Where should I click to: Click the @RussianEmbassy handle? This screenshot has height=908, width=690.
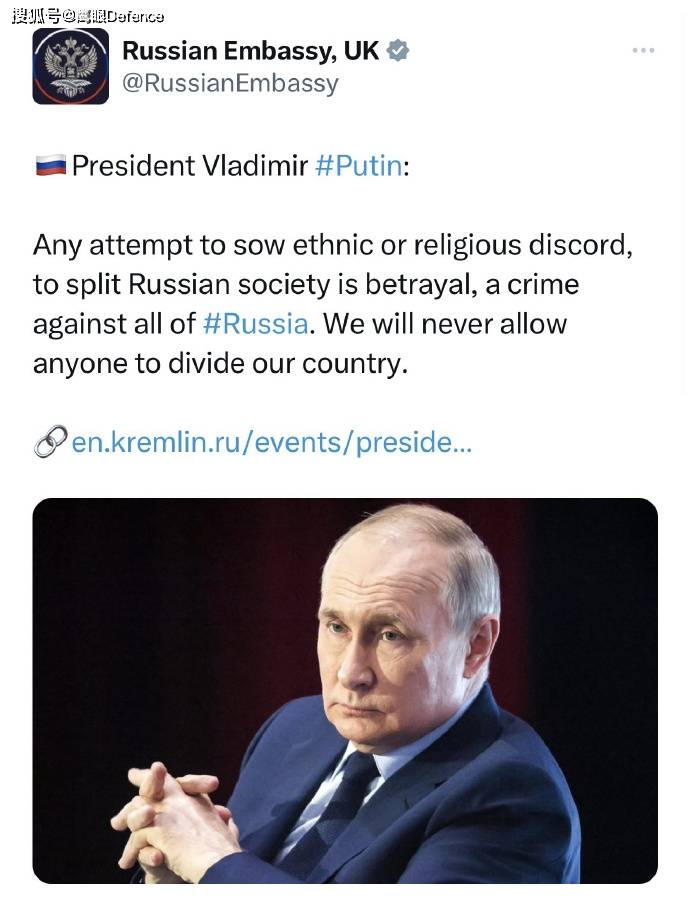(230, 83)
